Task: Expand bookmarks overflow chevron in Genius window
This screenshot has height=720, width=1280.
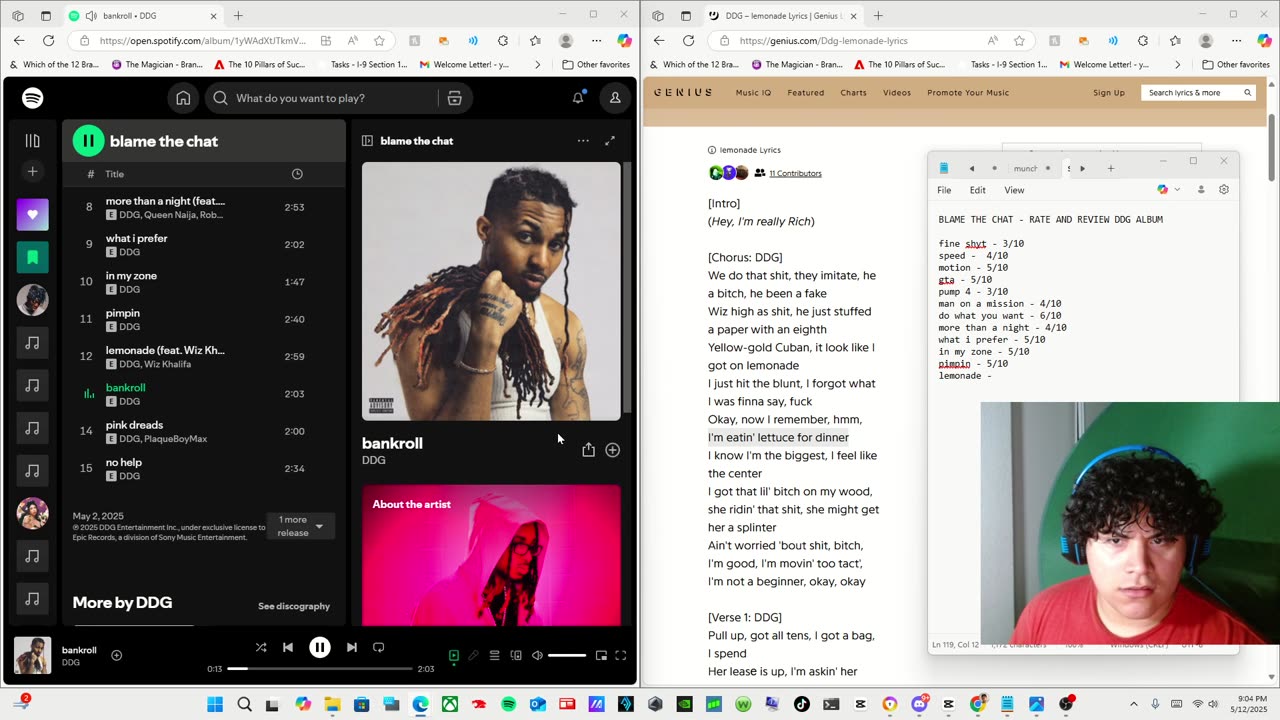Action: coord(1177,65)
